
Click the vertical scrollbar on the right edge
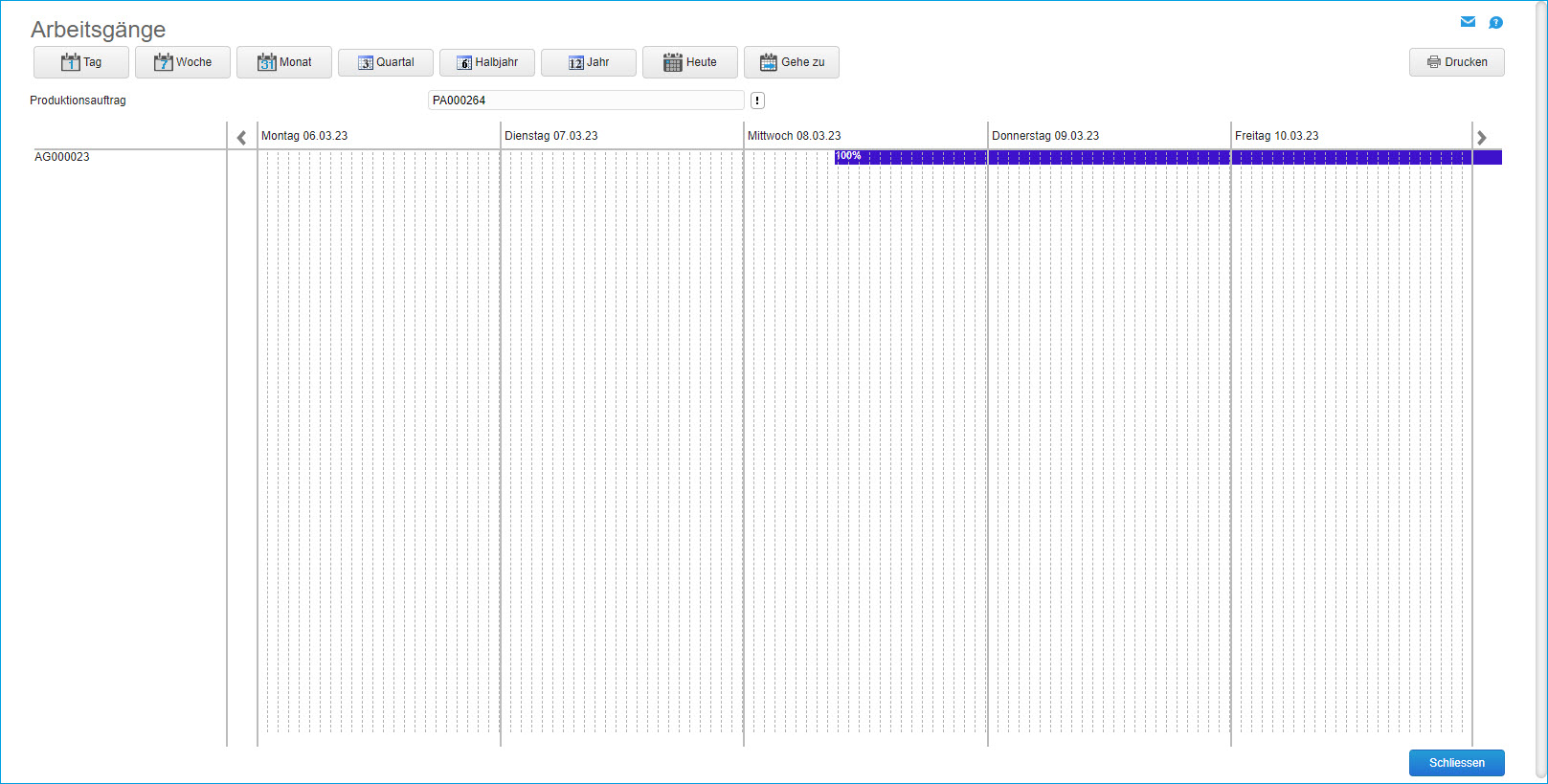(x=1541, y=392)
